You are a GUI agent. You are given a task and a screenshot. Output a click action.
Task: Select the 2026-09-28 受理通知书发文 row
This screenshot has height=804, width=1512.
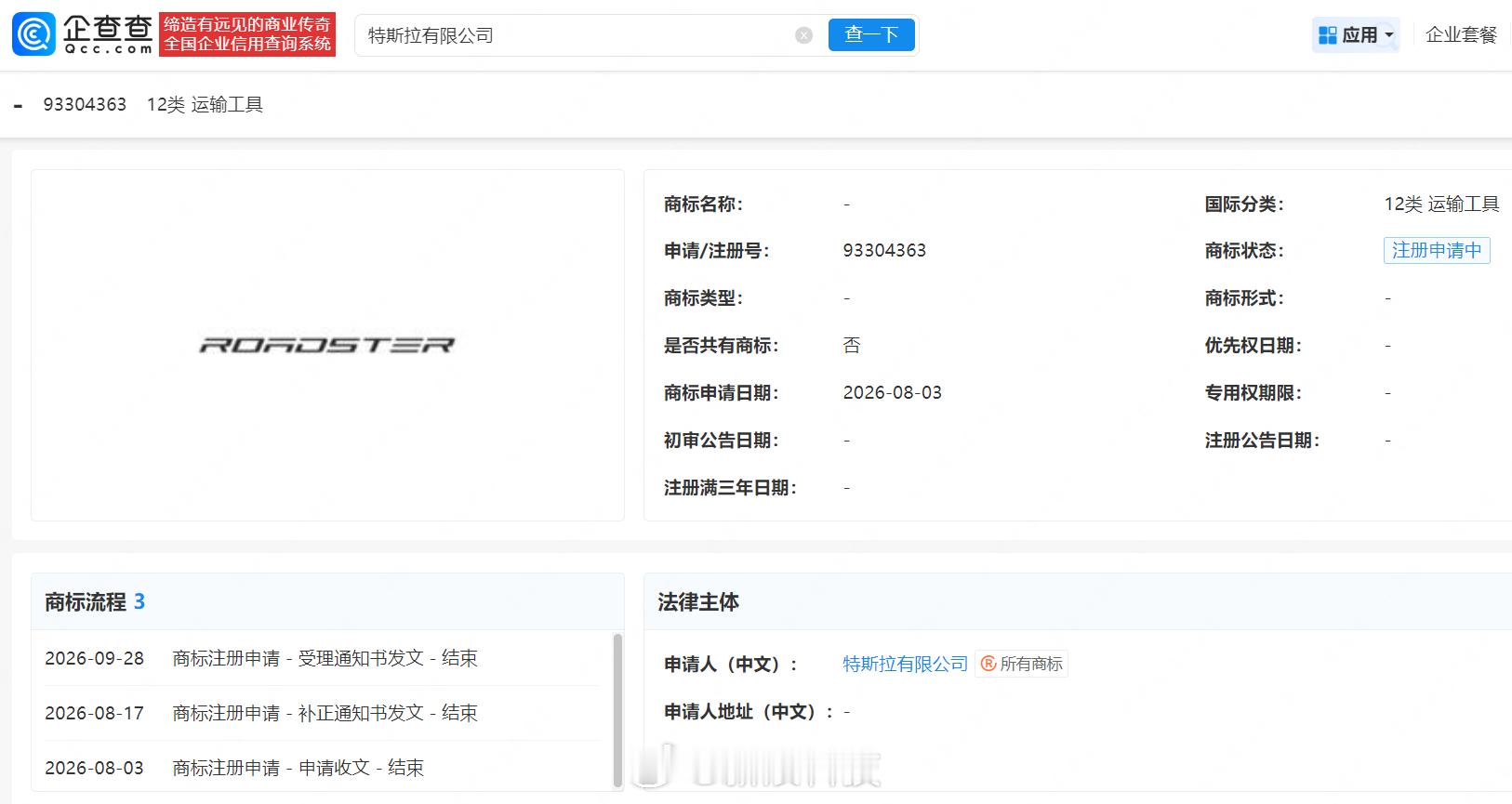(322, 658)
